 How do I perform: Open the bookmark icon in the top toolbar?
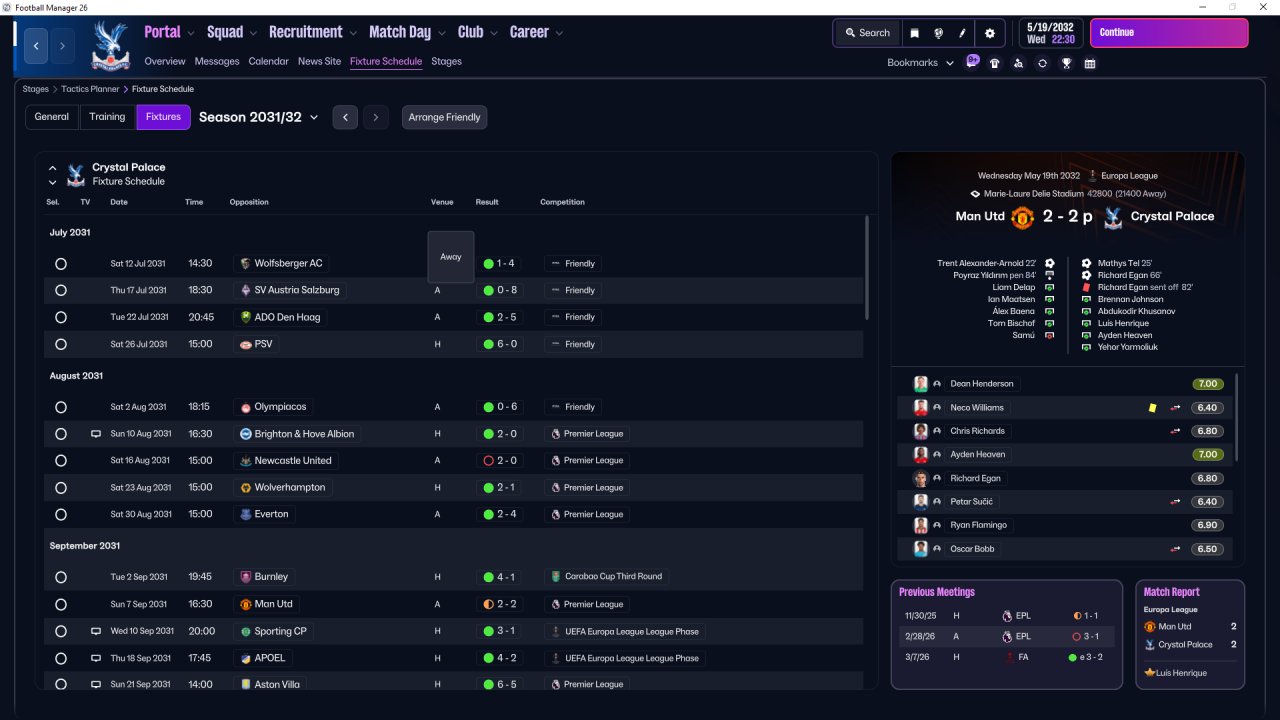[914, 33]
